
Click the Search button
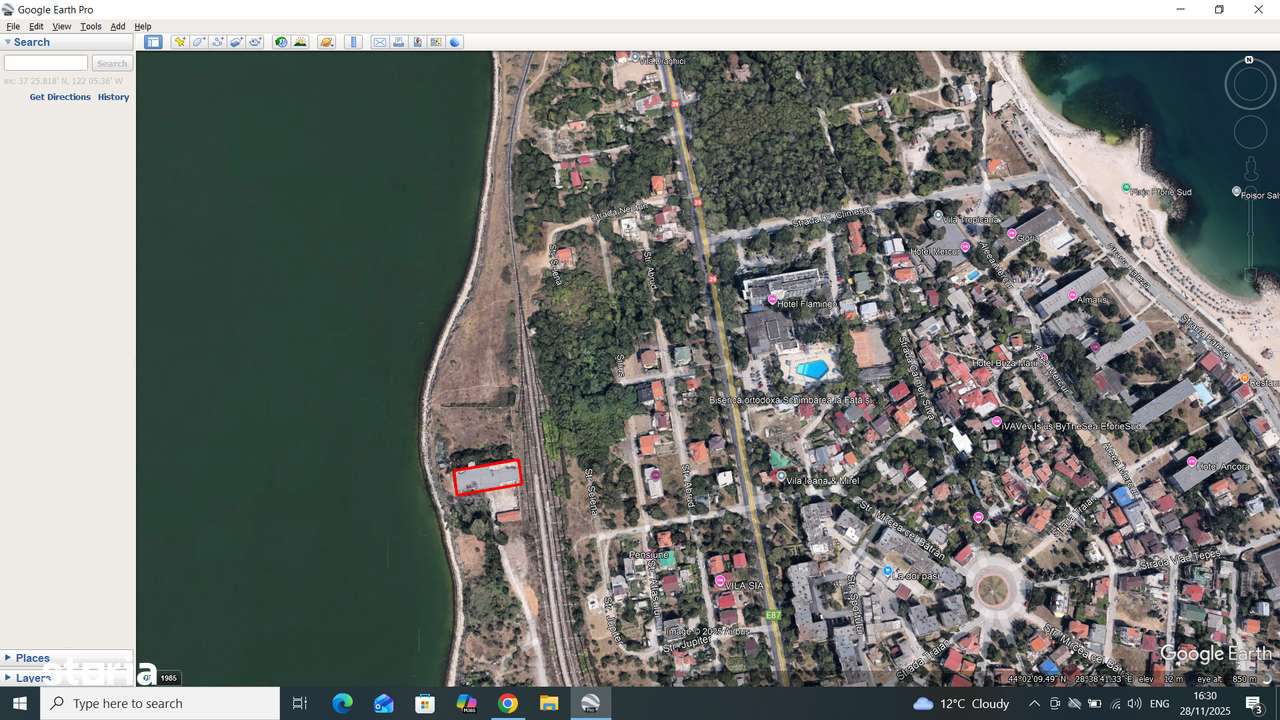pyautogui.click(x=112, y=63)
